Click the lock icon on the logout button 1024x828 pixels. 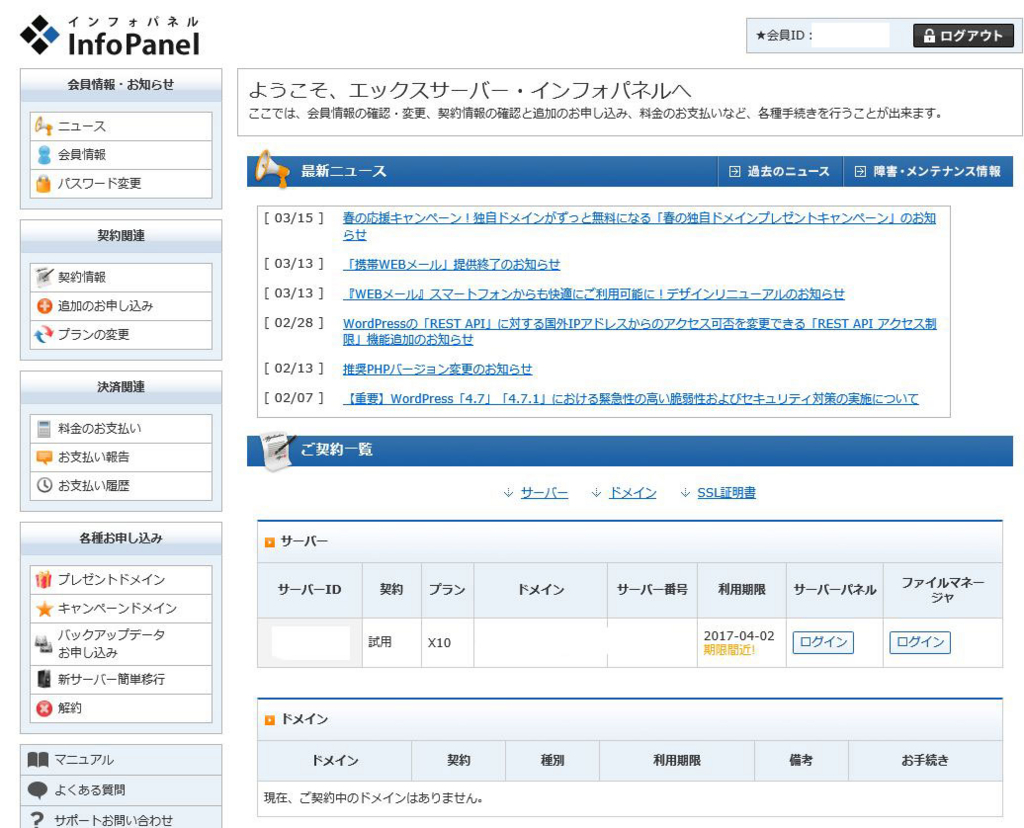tap(929, 36)
